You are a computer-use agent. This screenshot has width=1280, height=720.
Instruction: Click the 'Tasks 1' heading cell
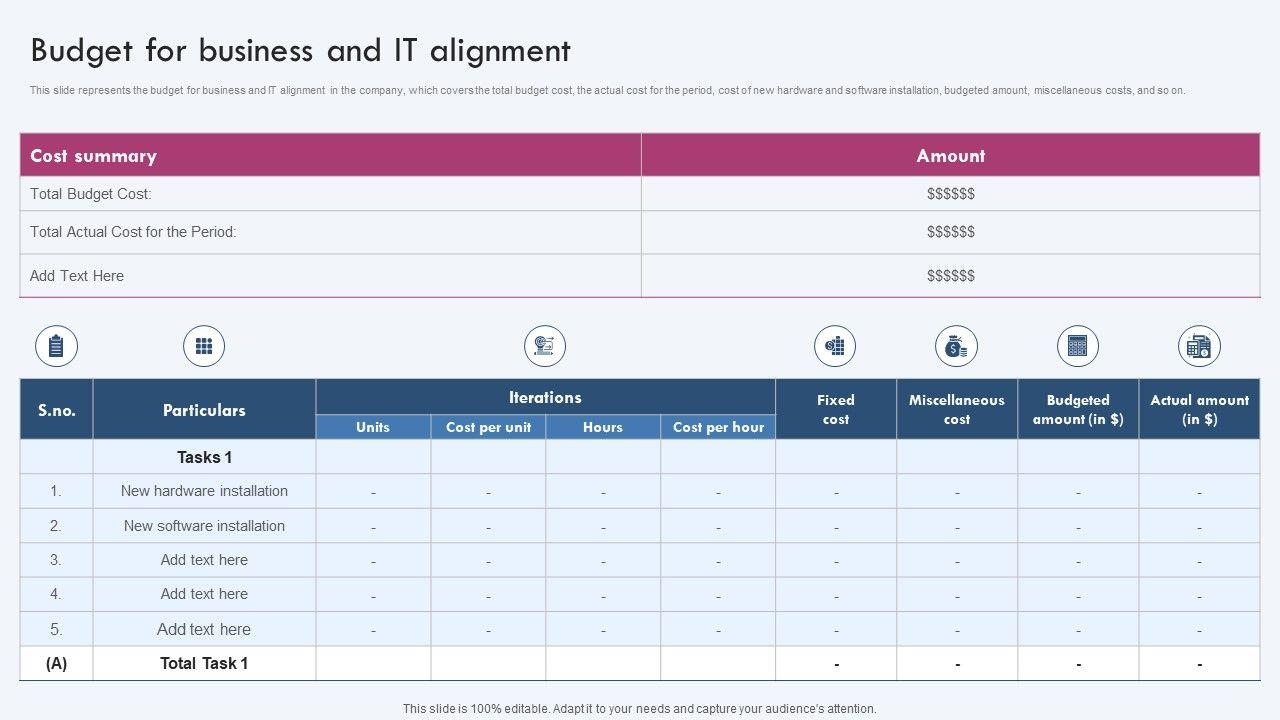click(204, 457)
